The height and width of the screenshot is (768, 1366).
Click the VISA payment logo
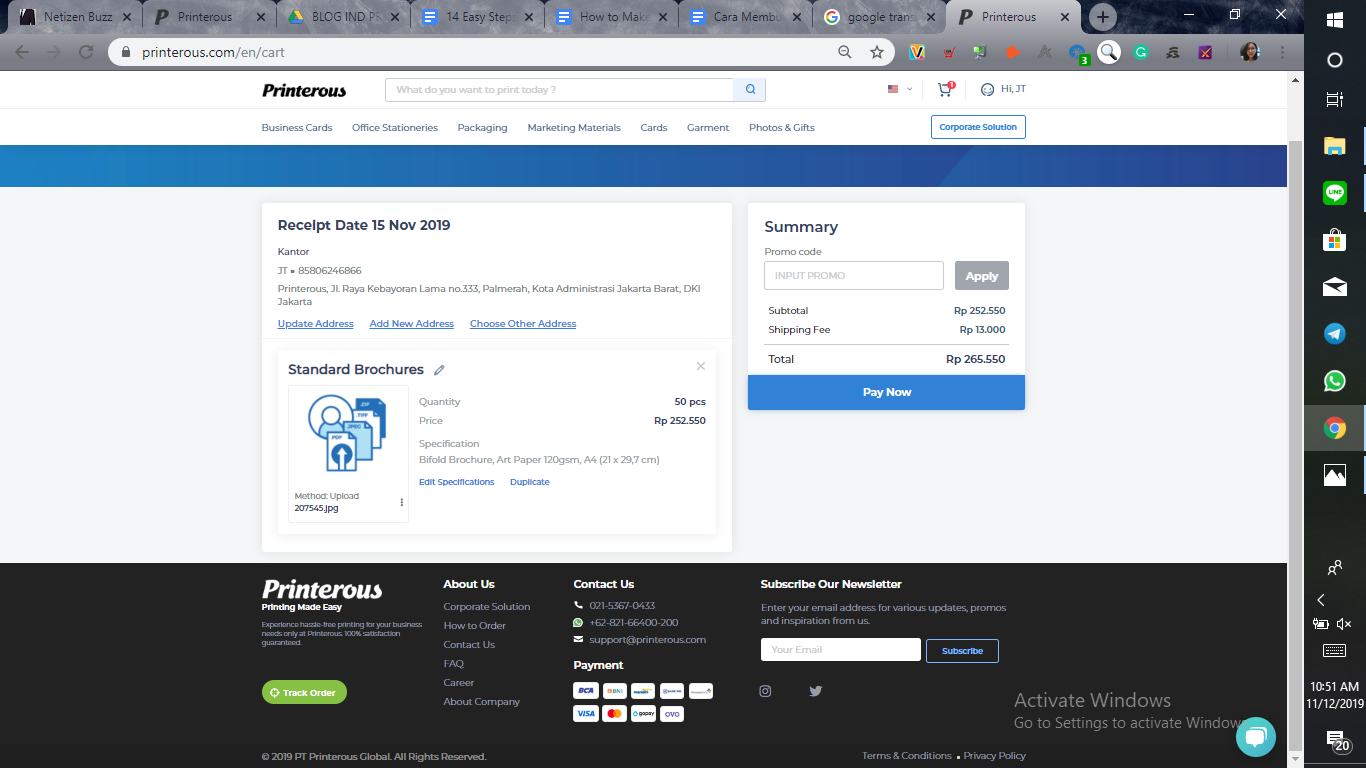point(586,714)
